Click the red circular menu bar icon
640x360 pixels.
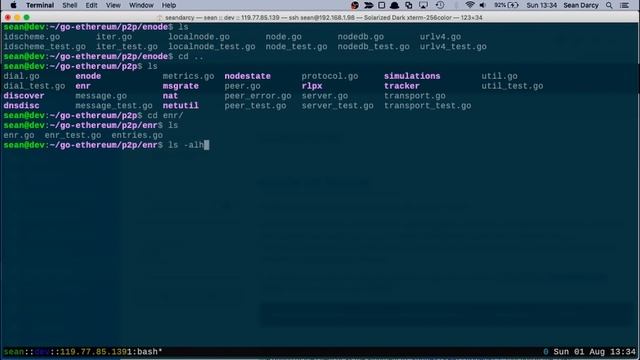[355, 5]
